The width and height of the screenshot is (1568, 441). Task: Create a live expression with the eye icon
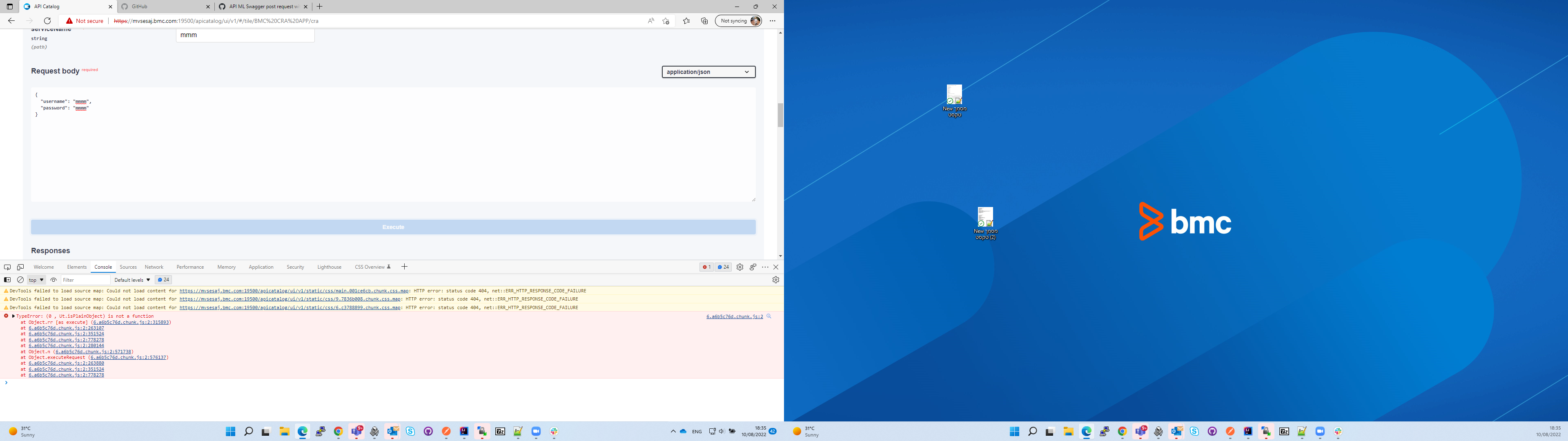pyautogui.click(x=53, y=280)
